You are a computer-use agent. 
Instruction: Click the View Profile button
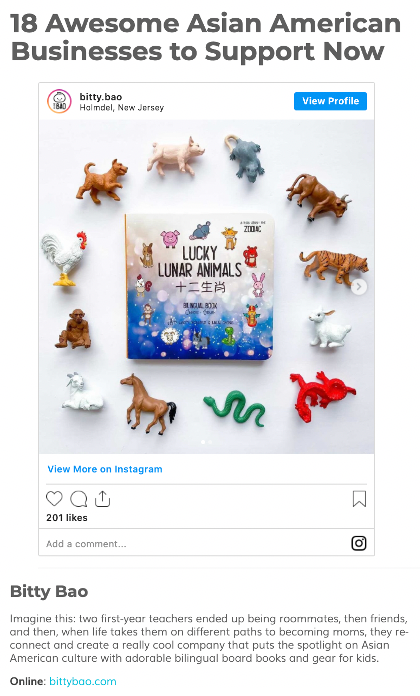coord(330,101)
